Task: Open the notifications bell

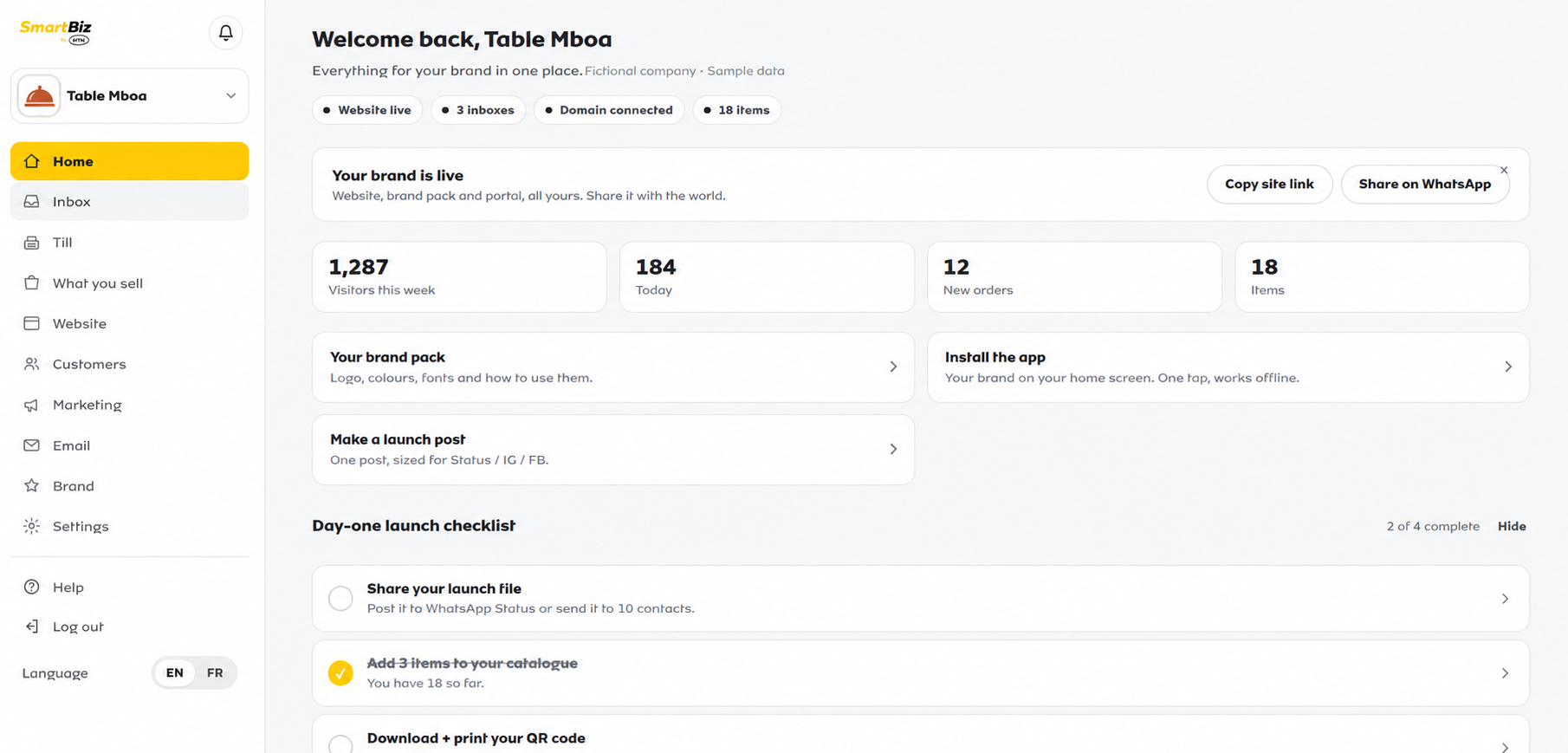Action: 225,33
